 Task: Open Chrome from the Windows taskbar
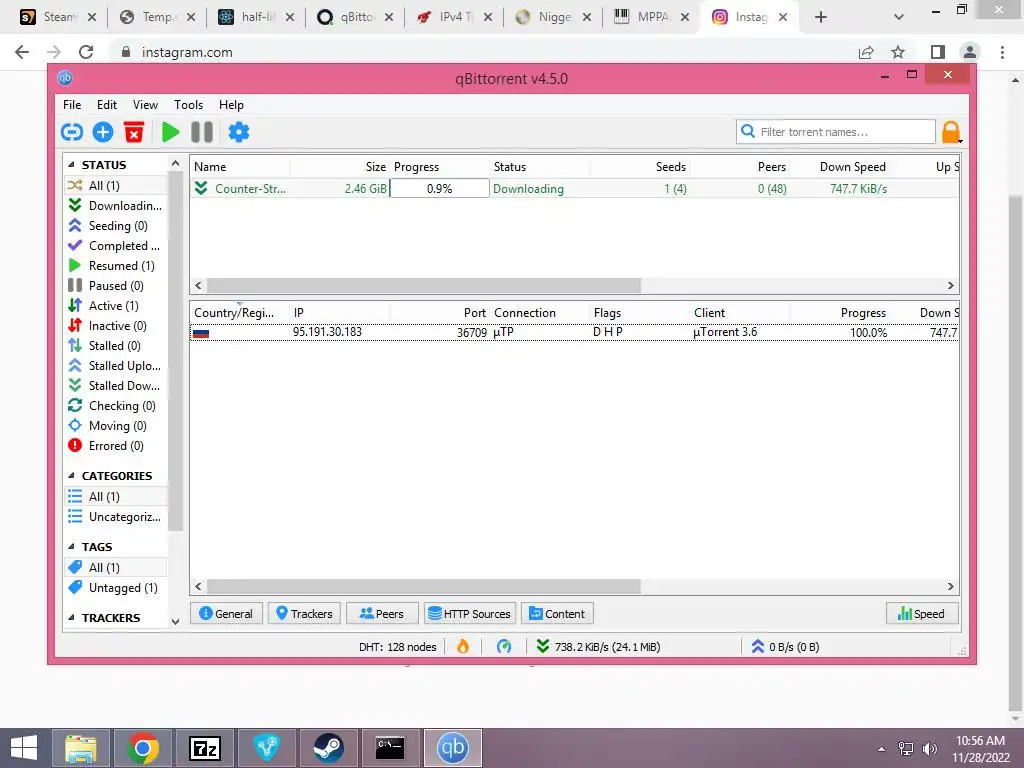143,748
